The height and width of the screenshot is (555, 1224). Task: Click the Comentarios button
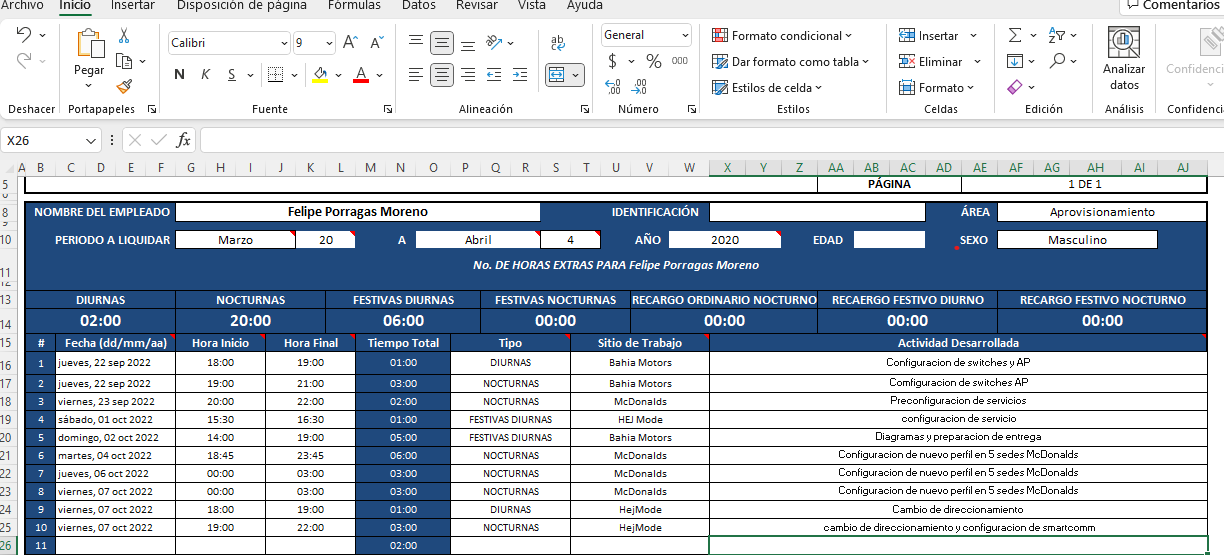point(1171,6)
